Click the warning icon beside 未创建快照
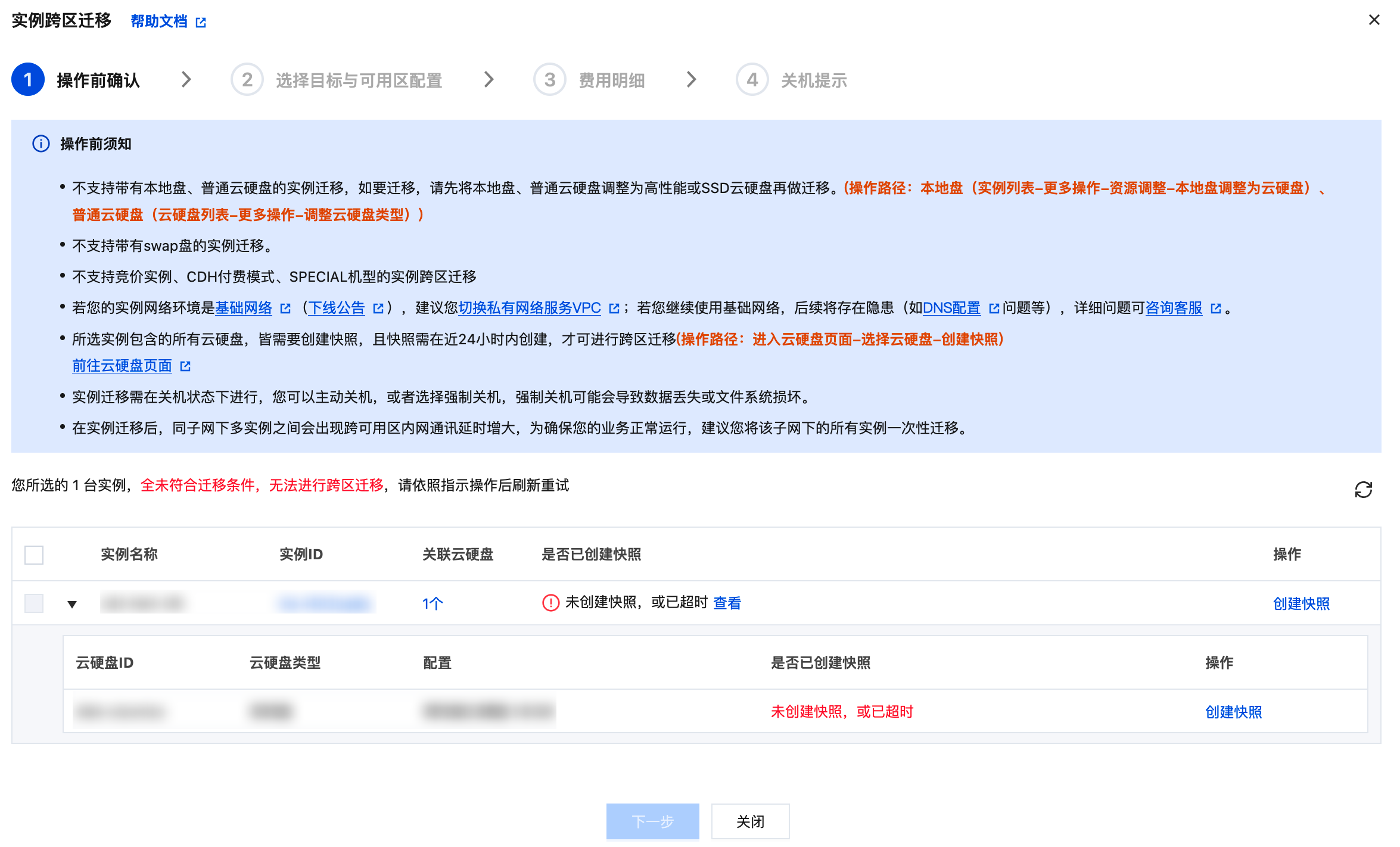 point(550,603)
